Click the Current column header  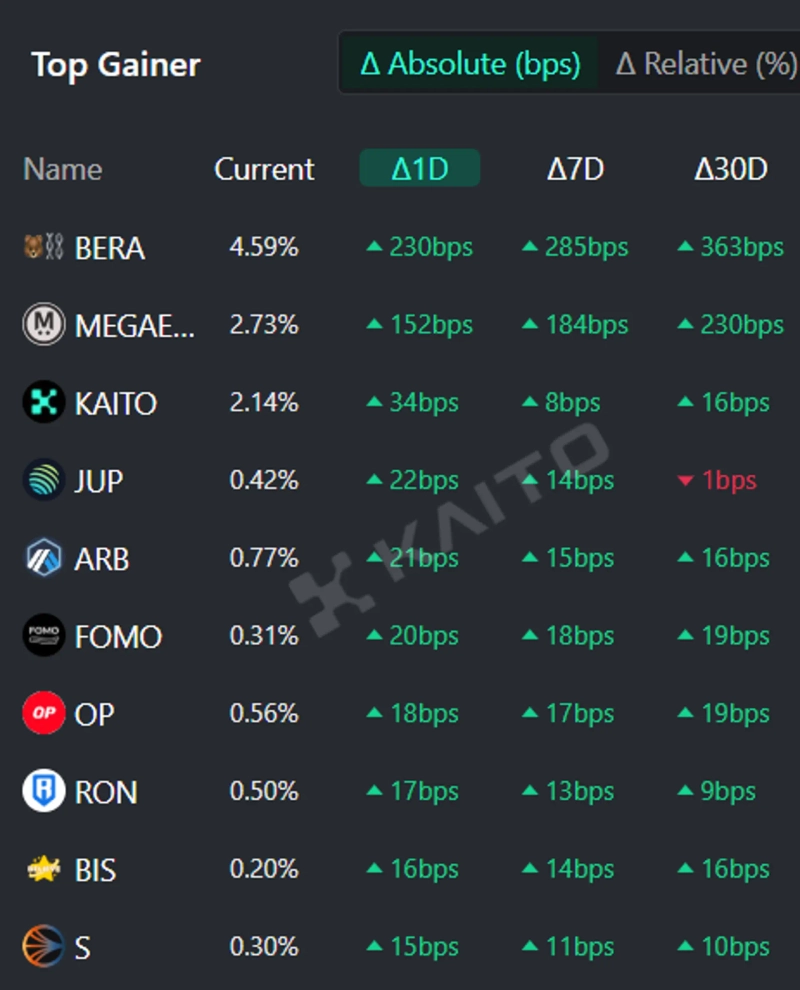(x=264, y=169)
